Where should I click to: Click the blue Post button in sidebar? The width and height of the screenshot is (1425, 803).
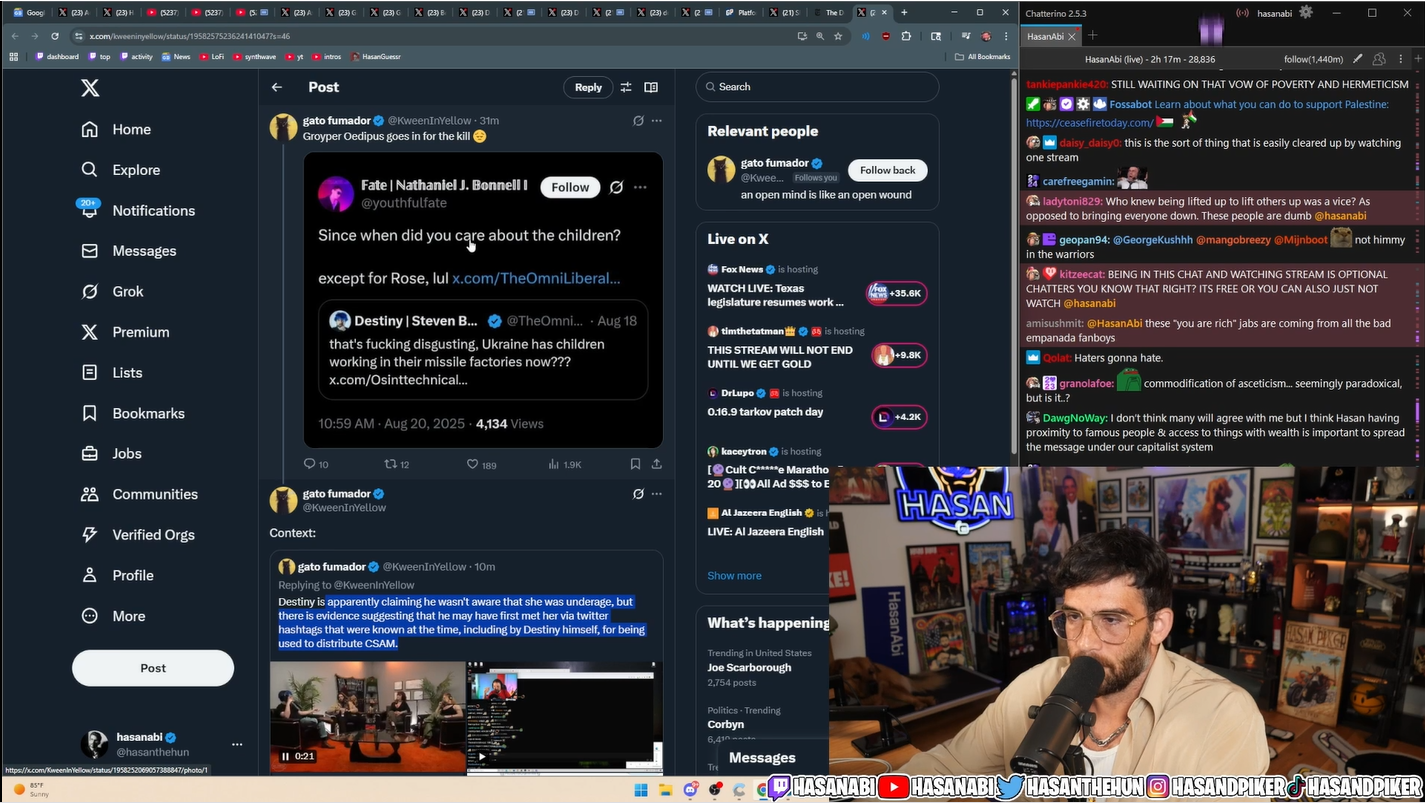(153, 668)
